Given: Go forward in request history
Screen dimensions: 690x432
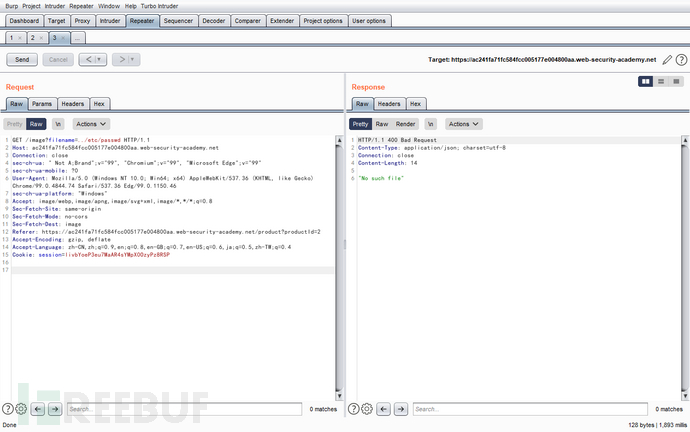Looking at the screenshot, I should tap(121, 59).
